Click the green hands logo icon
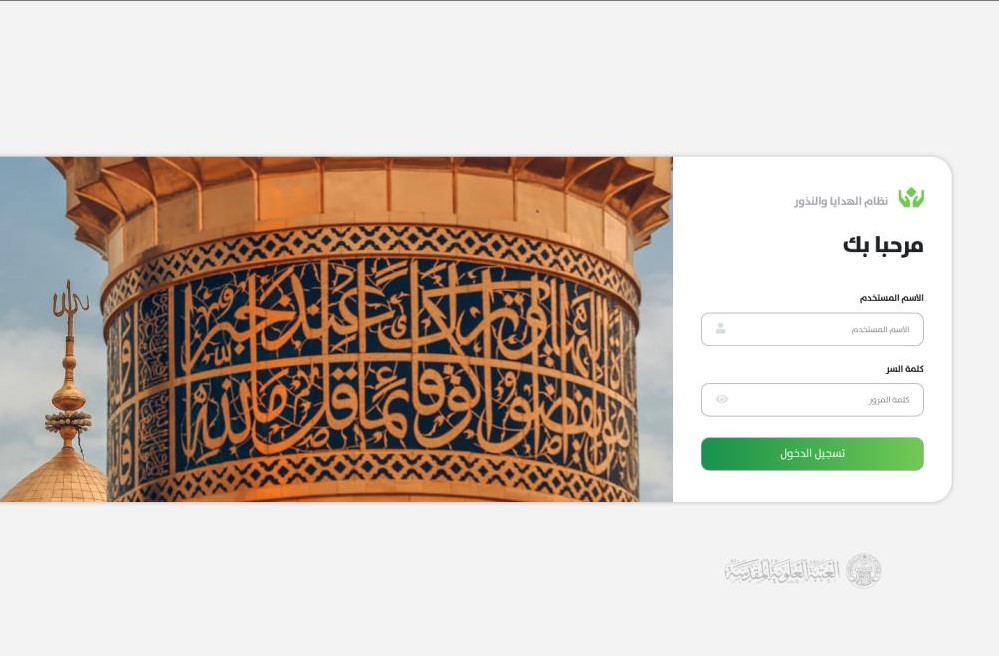 (x=911, y=198)
